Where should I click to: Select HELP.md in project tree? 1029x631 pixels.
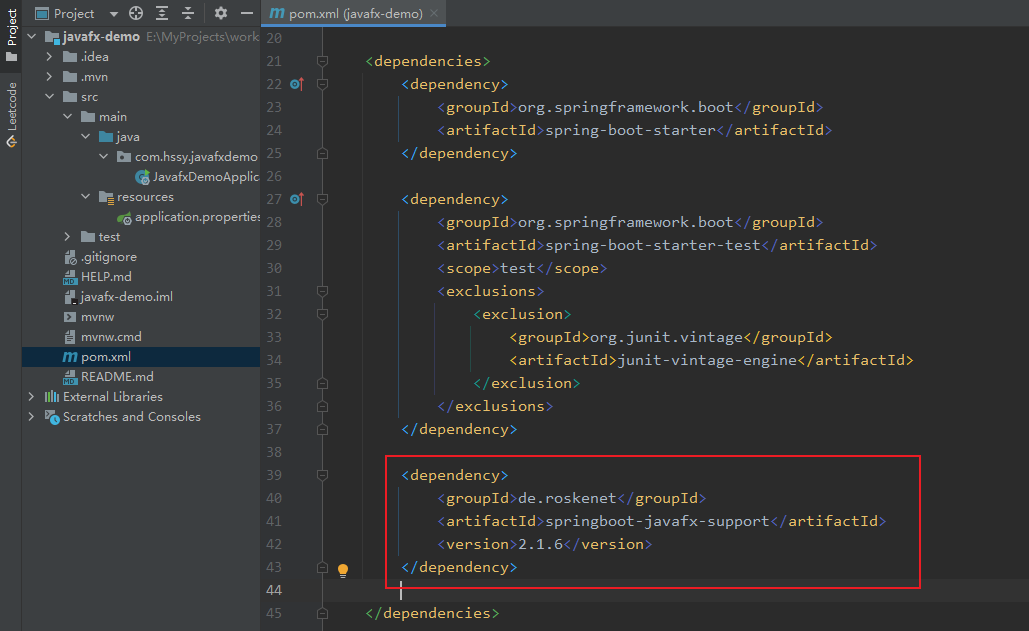pyautogui.click(x=106, y=277)
